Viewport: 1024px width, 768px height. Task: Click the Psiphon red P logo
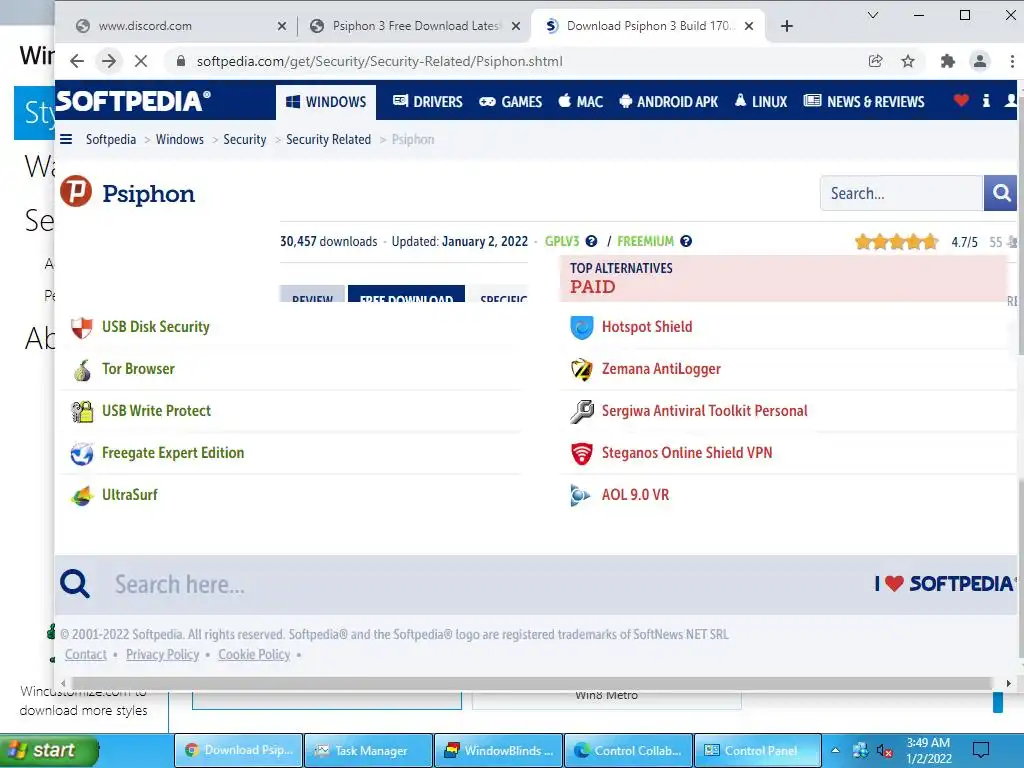(76, 191)
